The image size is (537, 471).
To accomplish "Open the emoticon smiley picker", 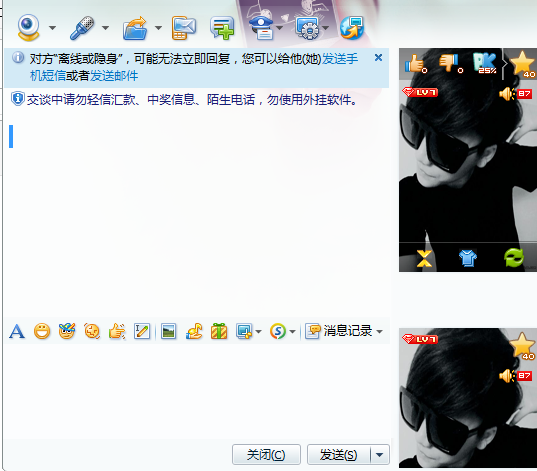I will coord(42,332).
